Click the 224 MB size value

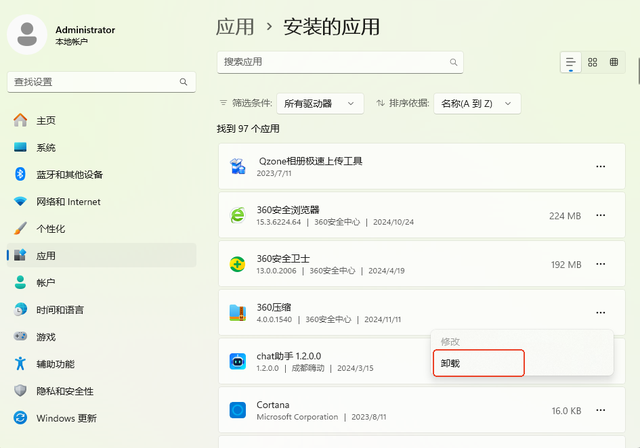click(x=565, y=216)
